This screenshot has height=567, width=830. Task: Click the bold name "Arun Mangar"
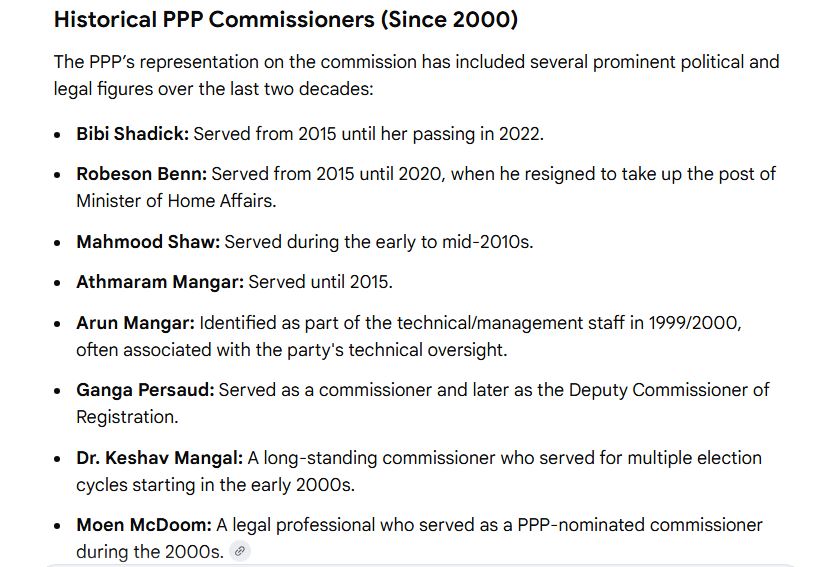[135, 323]
